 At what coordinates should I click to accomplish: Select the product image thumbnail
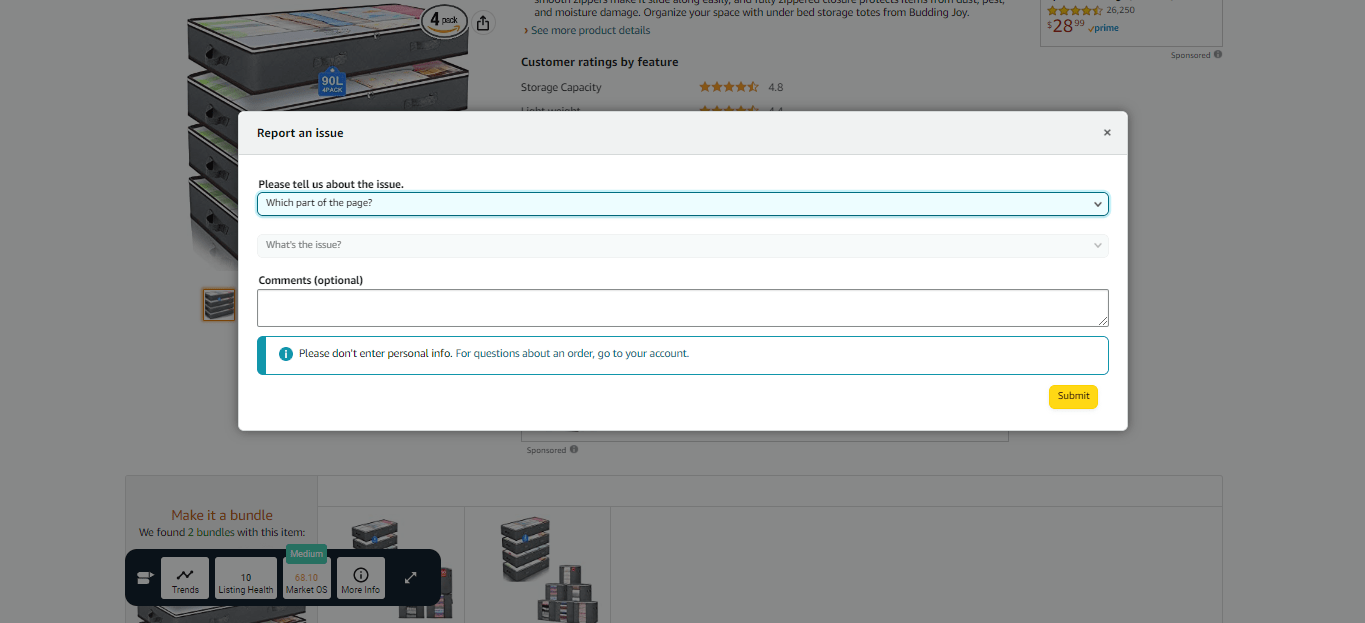click(x=219, y=305)
